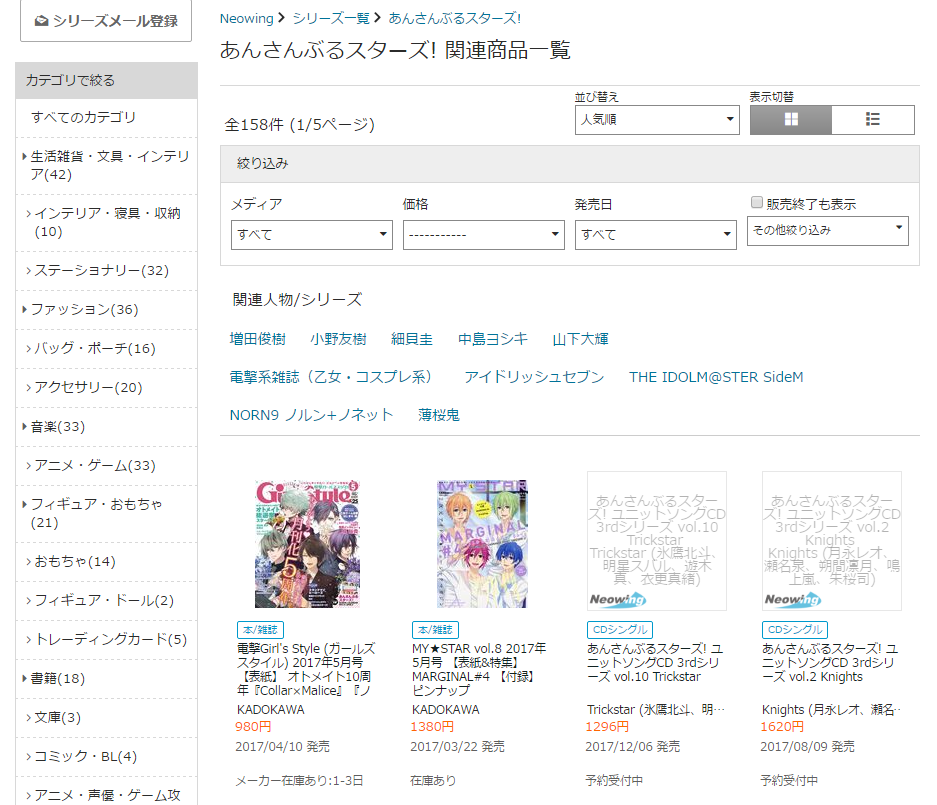This screenshot has width=937, height=805.
Task: Open the メディア filter dropdown
Action: tap(311, 235)
